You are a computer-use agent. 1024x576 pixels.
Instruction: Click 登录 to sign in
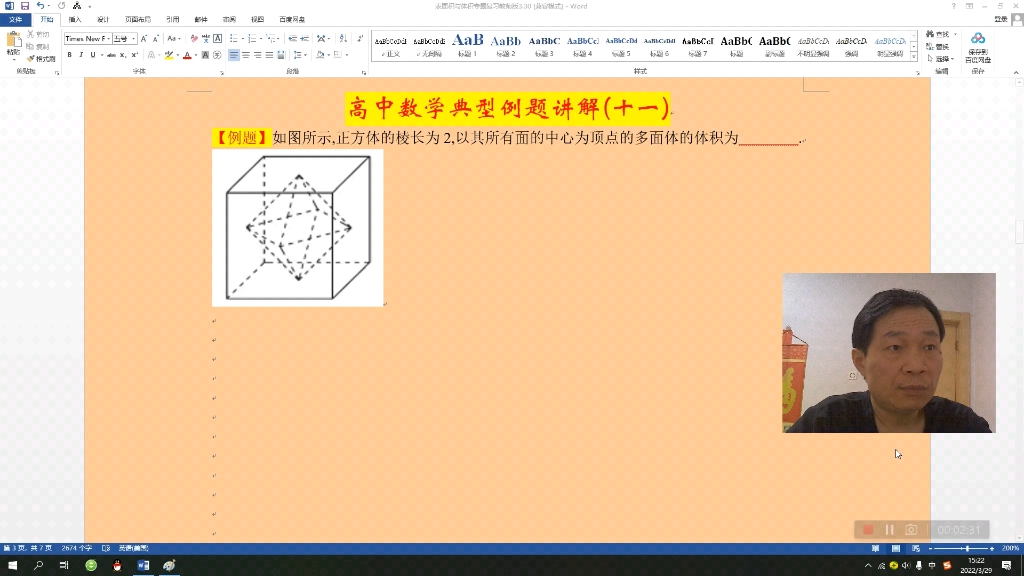[x=1000, y=19]
